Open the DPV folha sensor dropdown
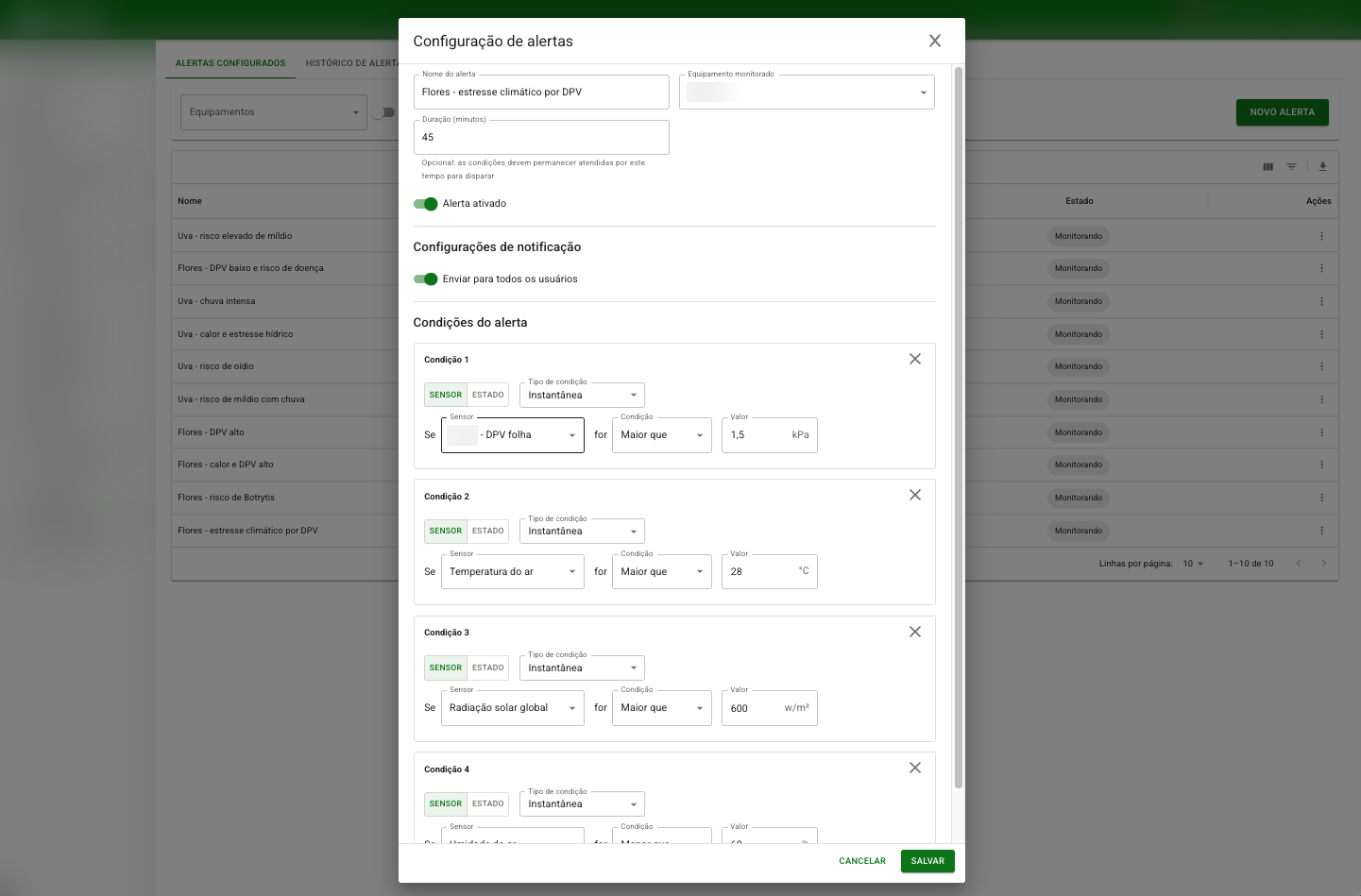The image size is (1361, 896). click(513, 435)
